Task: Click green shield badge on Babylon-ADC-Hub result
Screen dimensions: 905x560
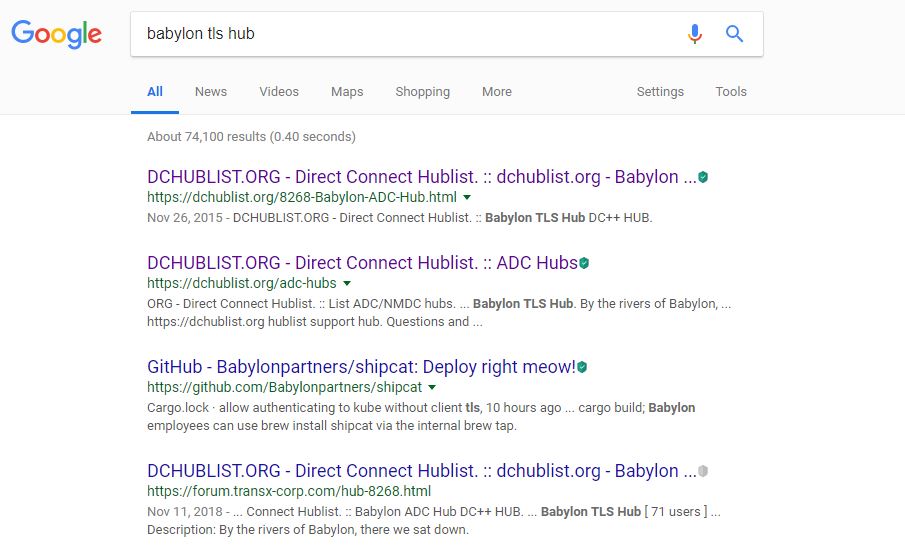Action: [703, 177]
